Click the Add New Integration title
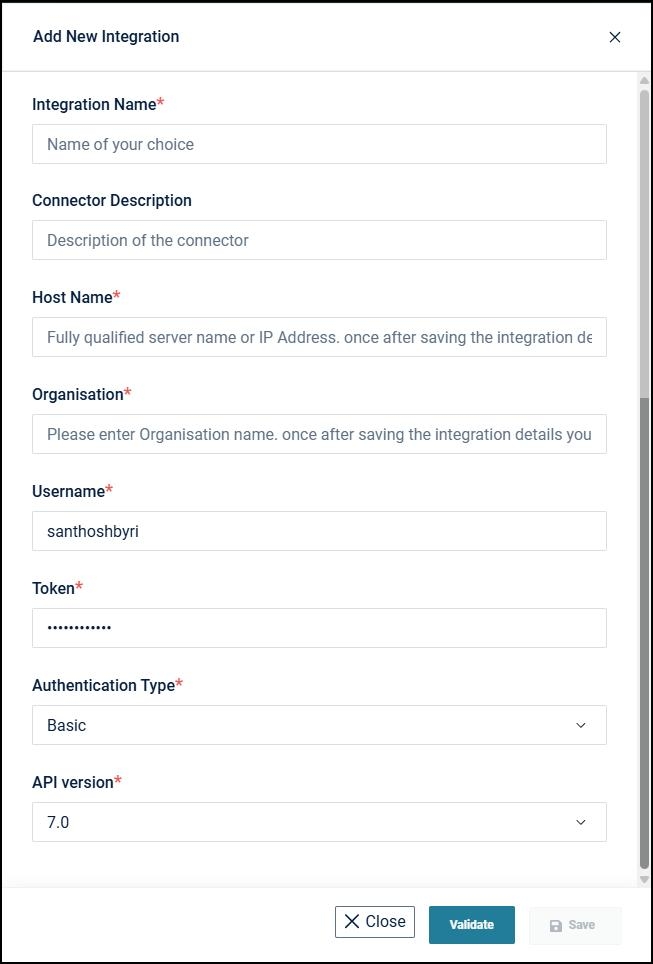Image resolution: width=653 pixels, height=964 pixels. pyautogui.click(x=106, y=37)
